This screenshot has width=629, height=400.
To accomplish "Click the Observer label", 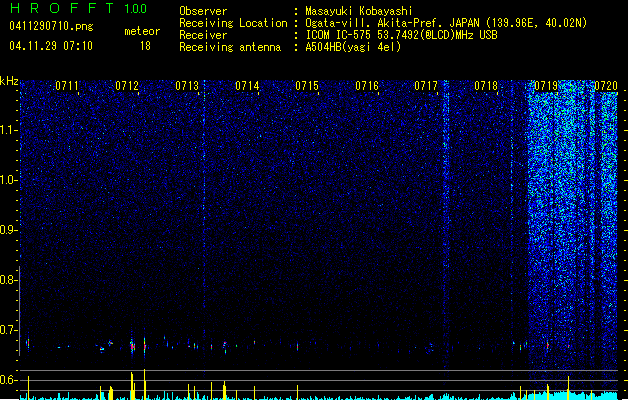I will click(203, 11).
